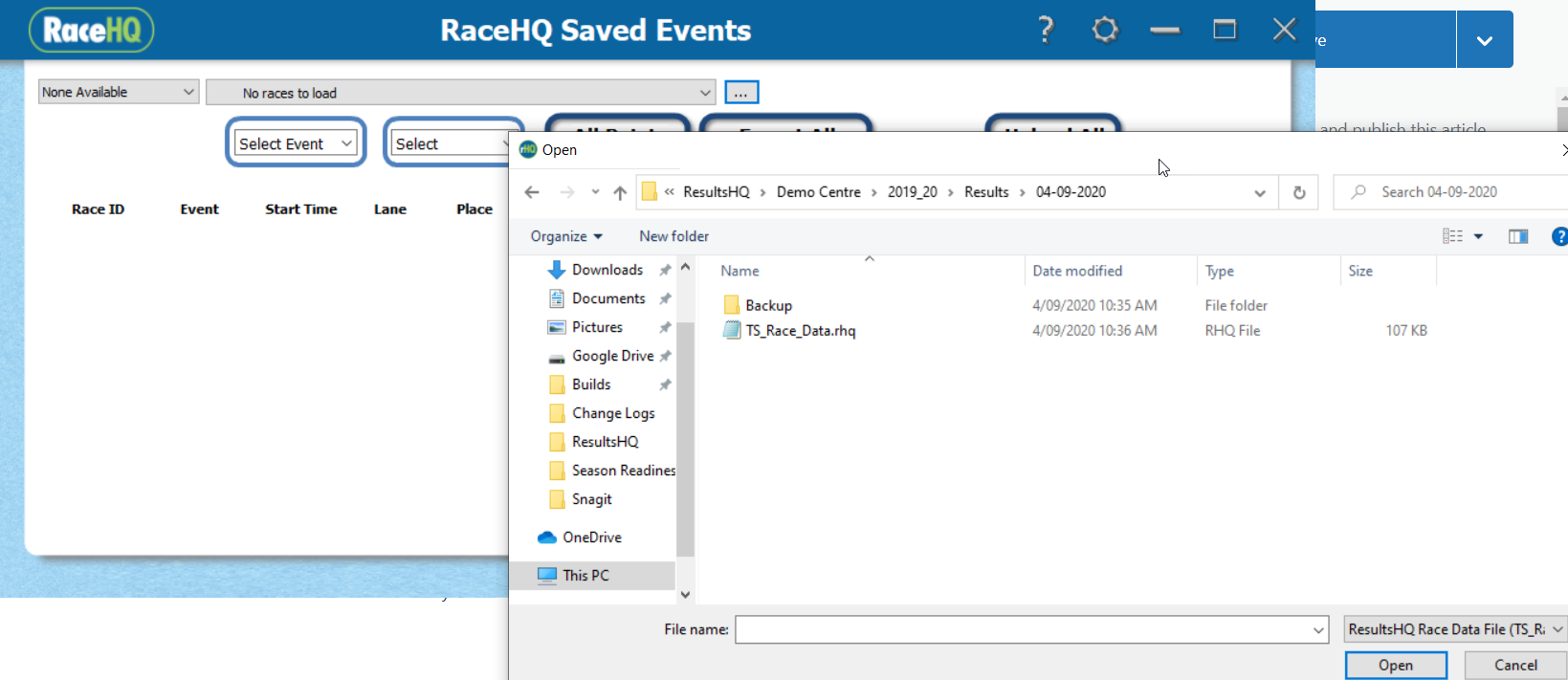Select the TS_Race_Data.rhq file
Image resolution: width=1568 pixels, height=680 pixels.
tap(800, 331)
